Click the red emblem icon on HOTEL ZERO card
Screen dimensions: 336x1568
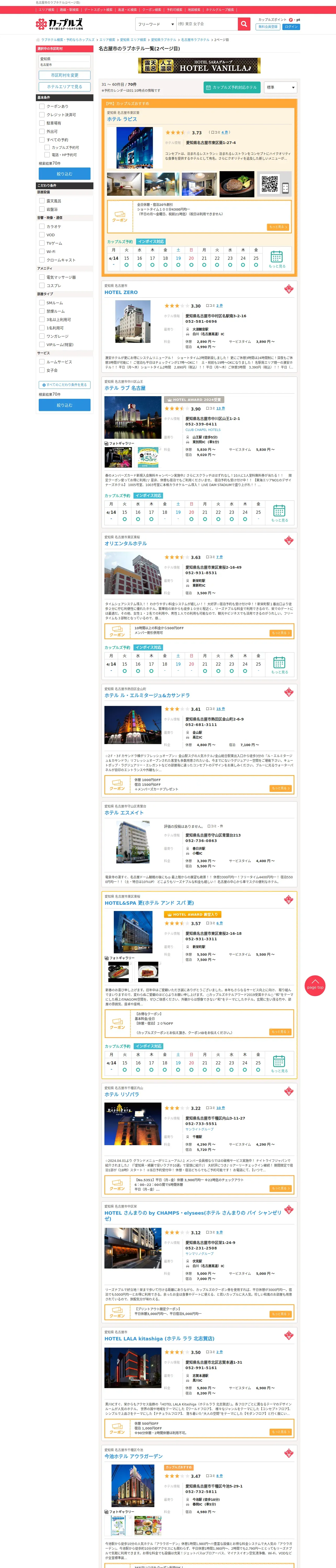click(x=289, y=289)
